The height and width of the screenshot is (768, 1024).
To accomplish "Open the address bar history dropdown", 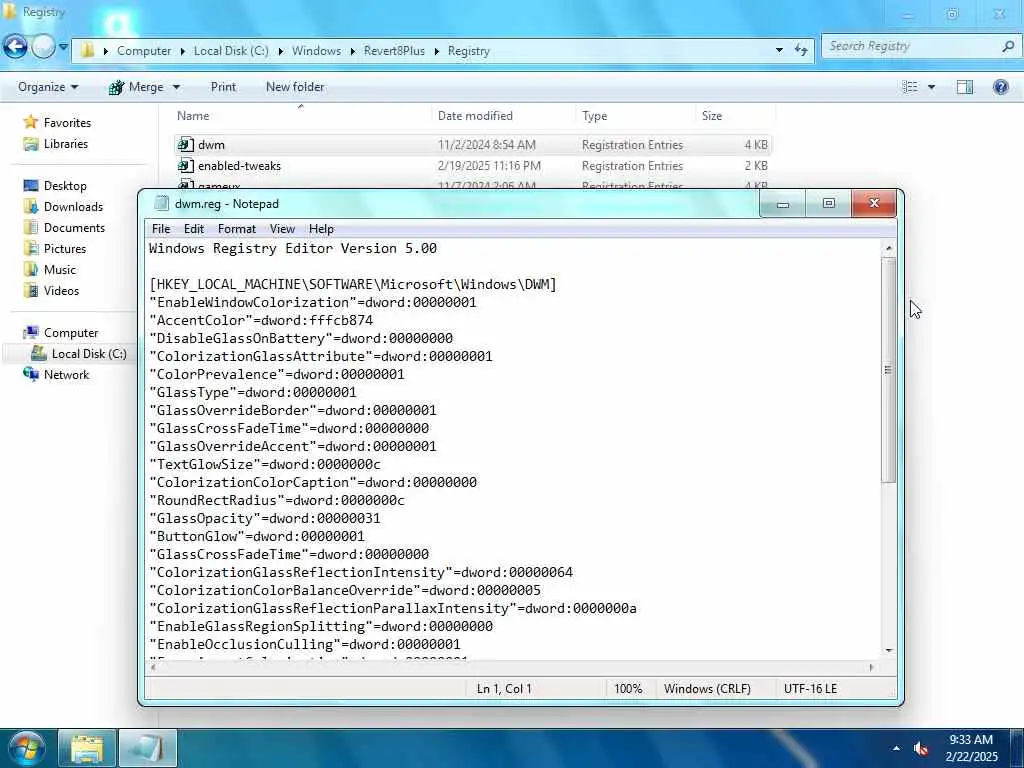I will click(x=779, y=50).
